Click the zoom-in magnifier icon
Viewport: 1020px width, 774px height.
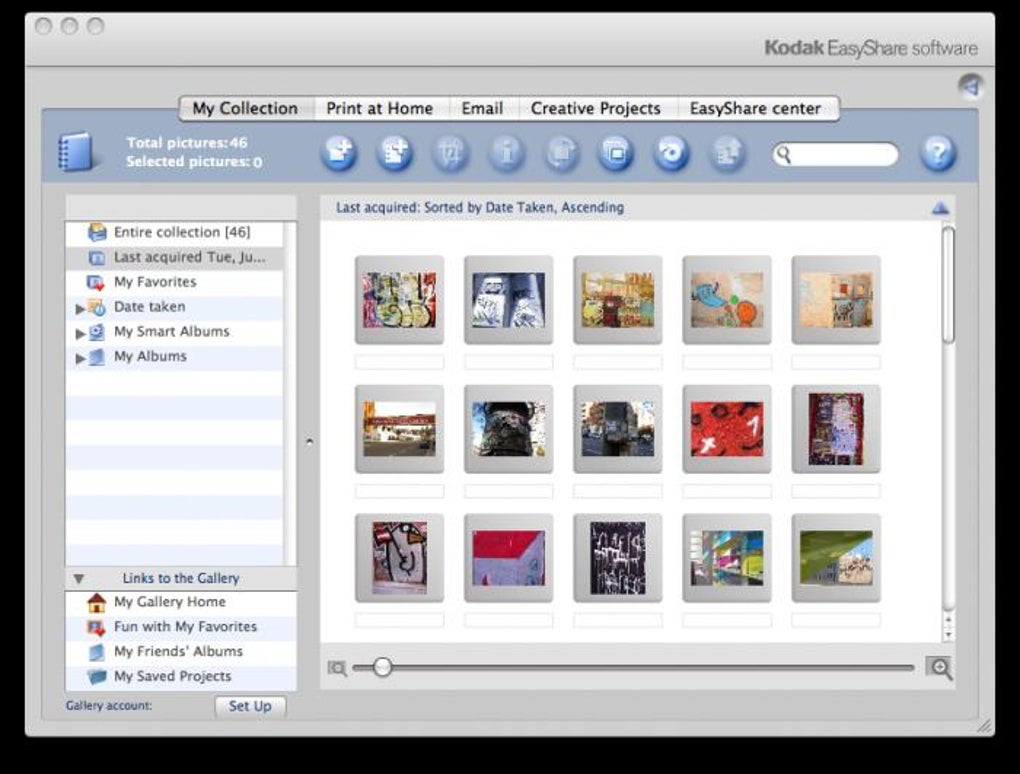[x=940, y=668]
